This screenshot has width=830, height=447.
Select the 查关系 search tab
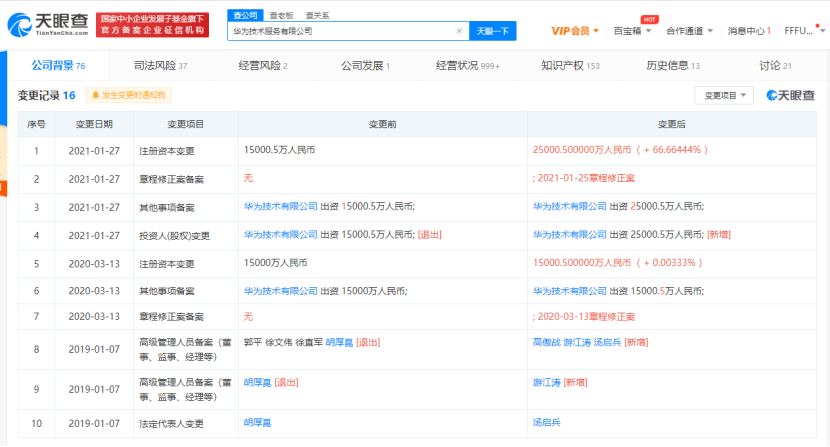coord(317,15)
